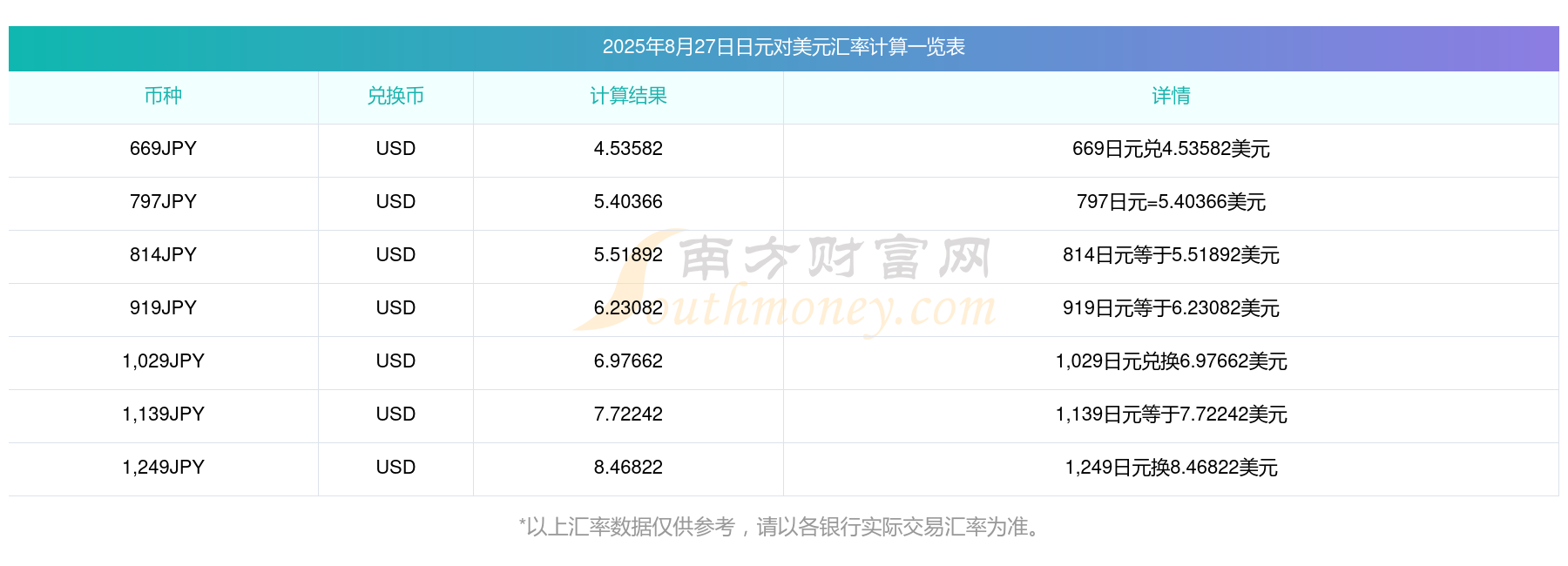This screenshot has height=566, width=1568.
Task: Click the result value 4.53582
Action: pyautogui.click(x=628, y=149)
